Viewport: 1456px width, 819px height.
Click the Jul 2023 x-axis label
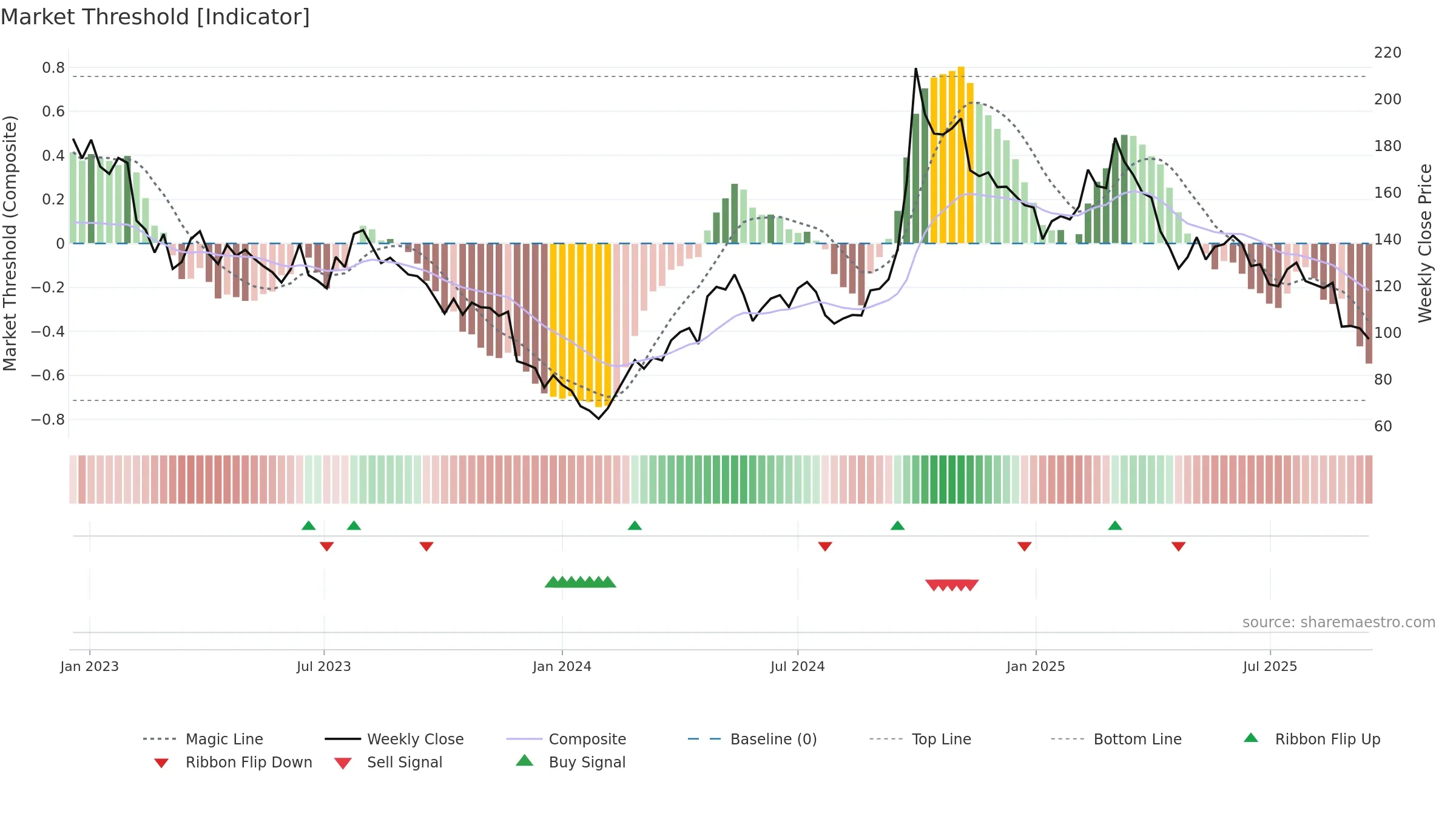coord(324,667)
